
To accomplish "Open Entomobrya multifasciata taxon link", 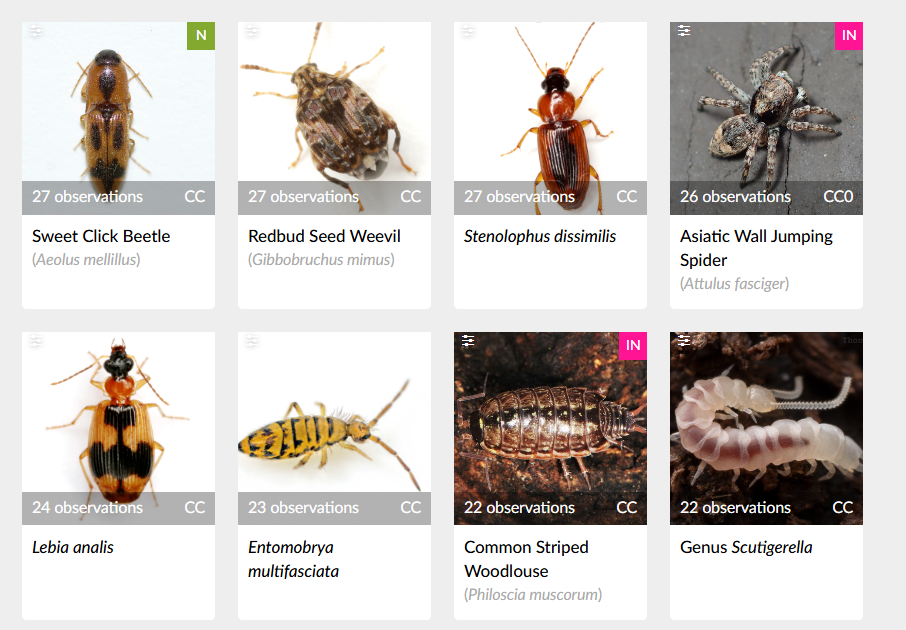I will point(294,559).
